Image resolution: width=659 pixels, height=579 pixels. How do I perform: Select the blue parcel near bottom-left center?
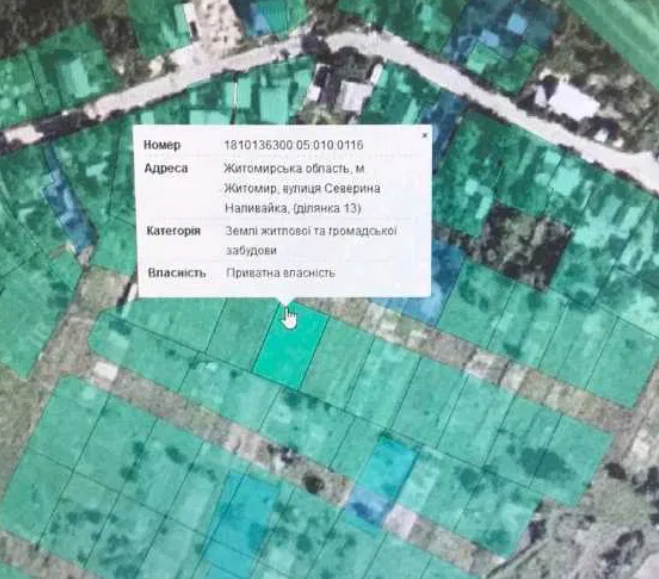pyautogui.click(x=240, y=512)
